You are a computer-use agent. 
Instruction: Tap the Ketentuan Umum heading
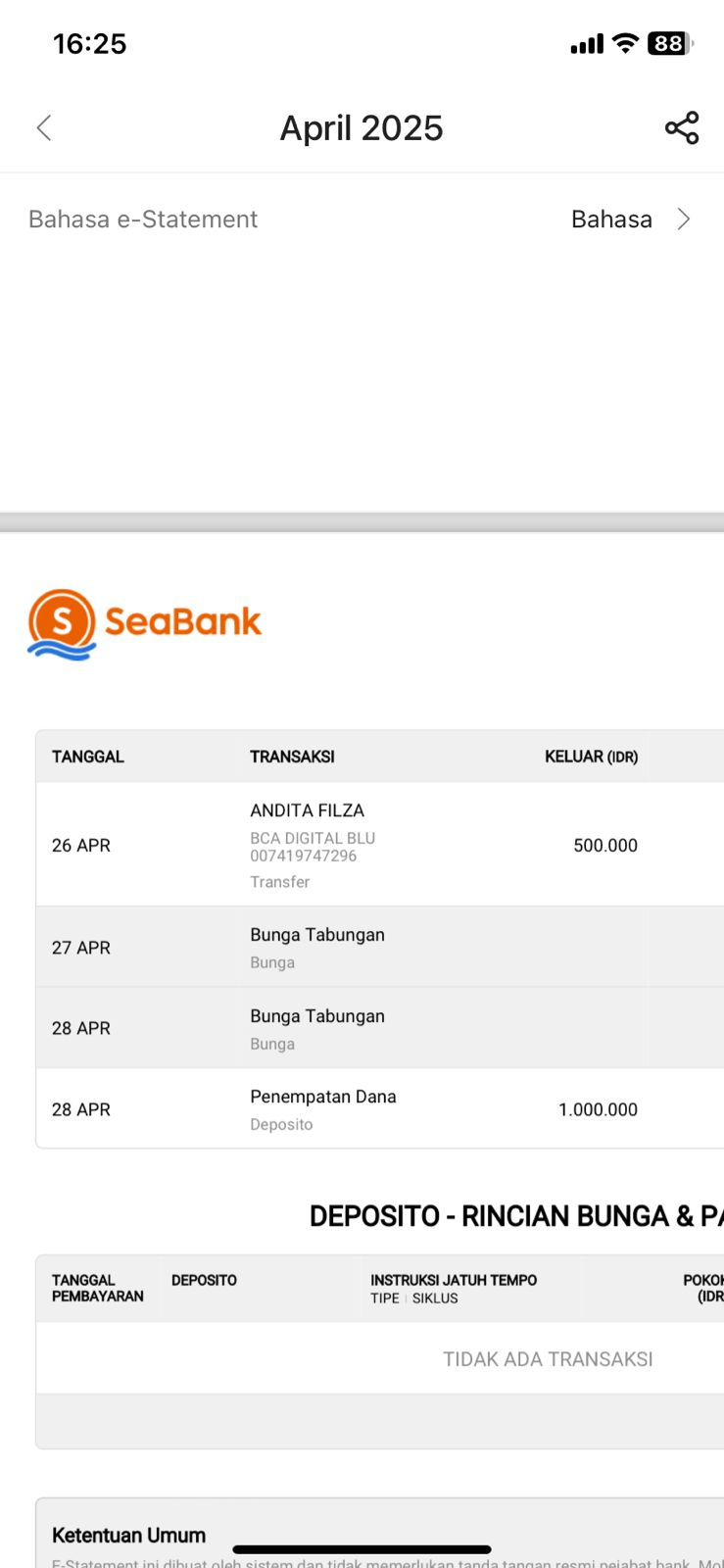point(128,1535)
